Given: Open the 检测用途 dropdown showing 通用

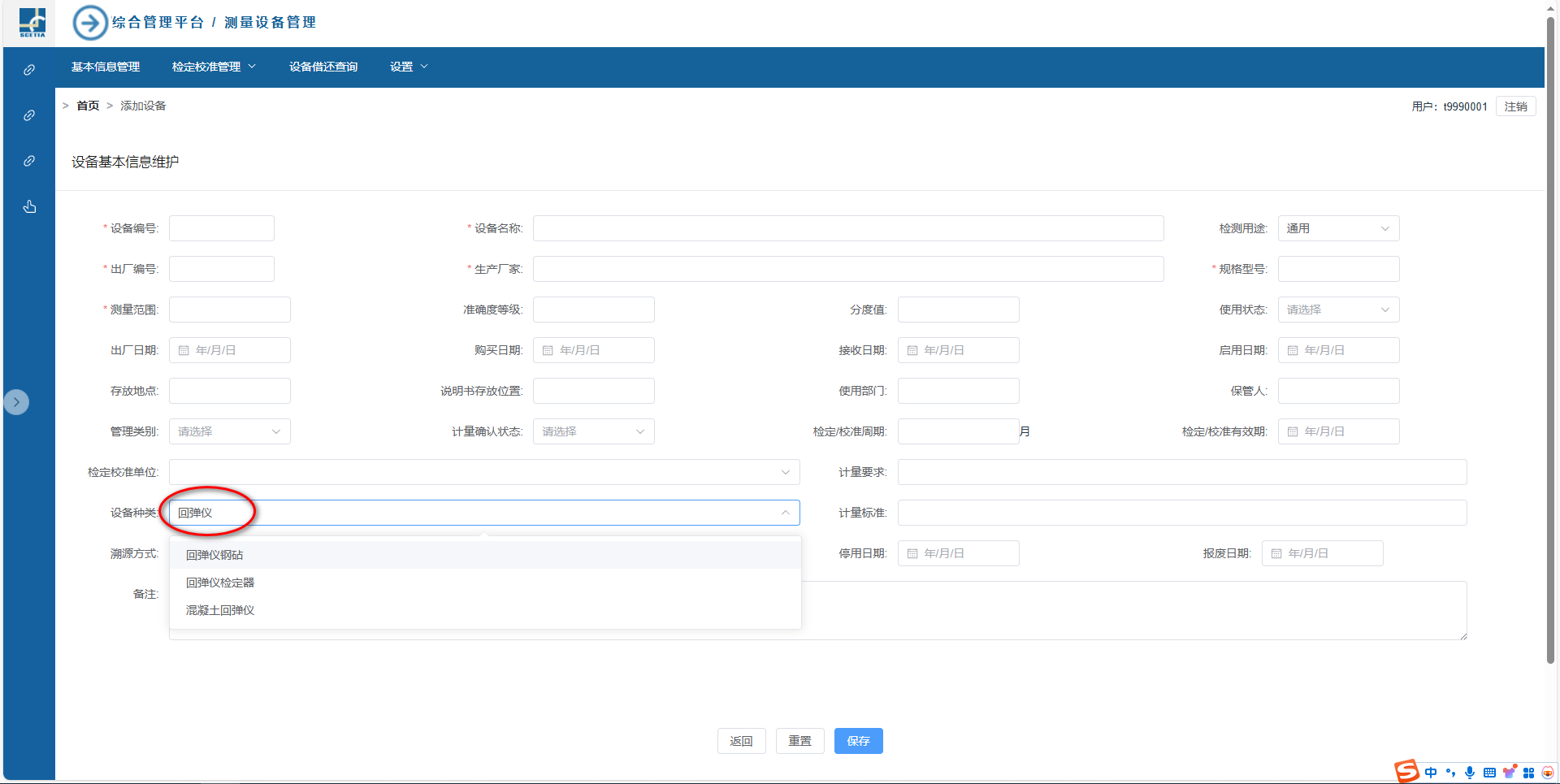Looking at the screenshot, I should 1337,228.
